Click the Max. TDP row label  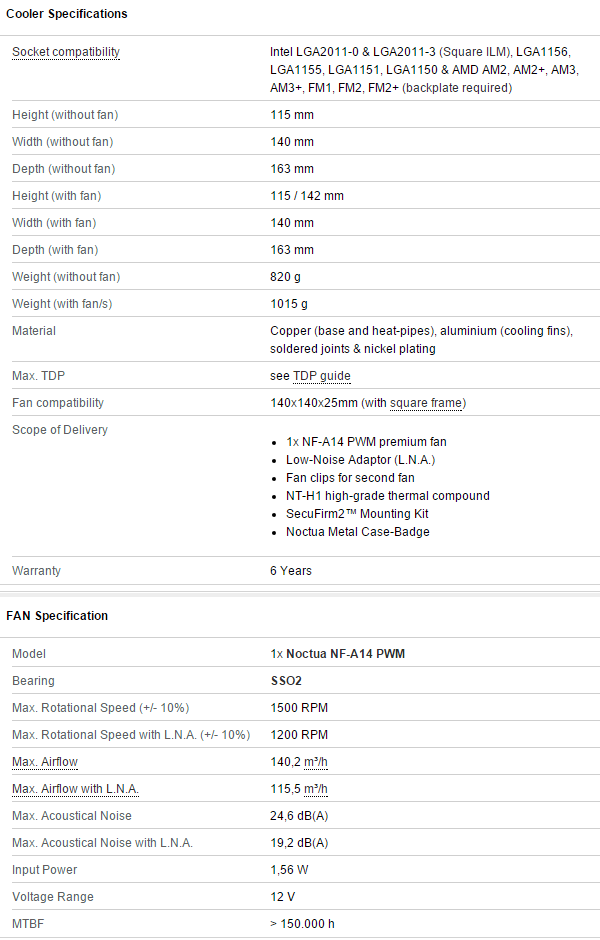[x=38, y=376]
